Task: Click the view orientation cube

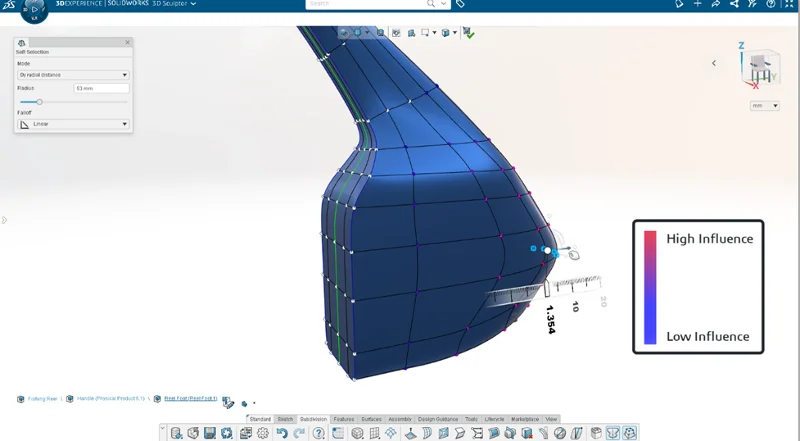Action: tap(757, 68)
